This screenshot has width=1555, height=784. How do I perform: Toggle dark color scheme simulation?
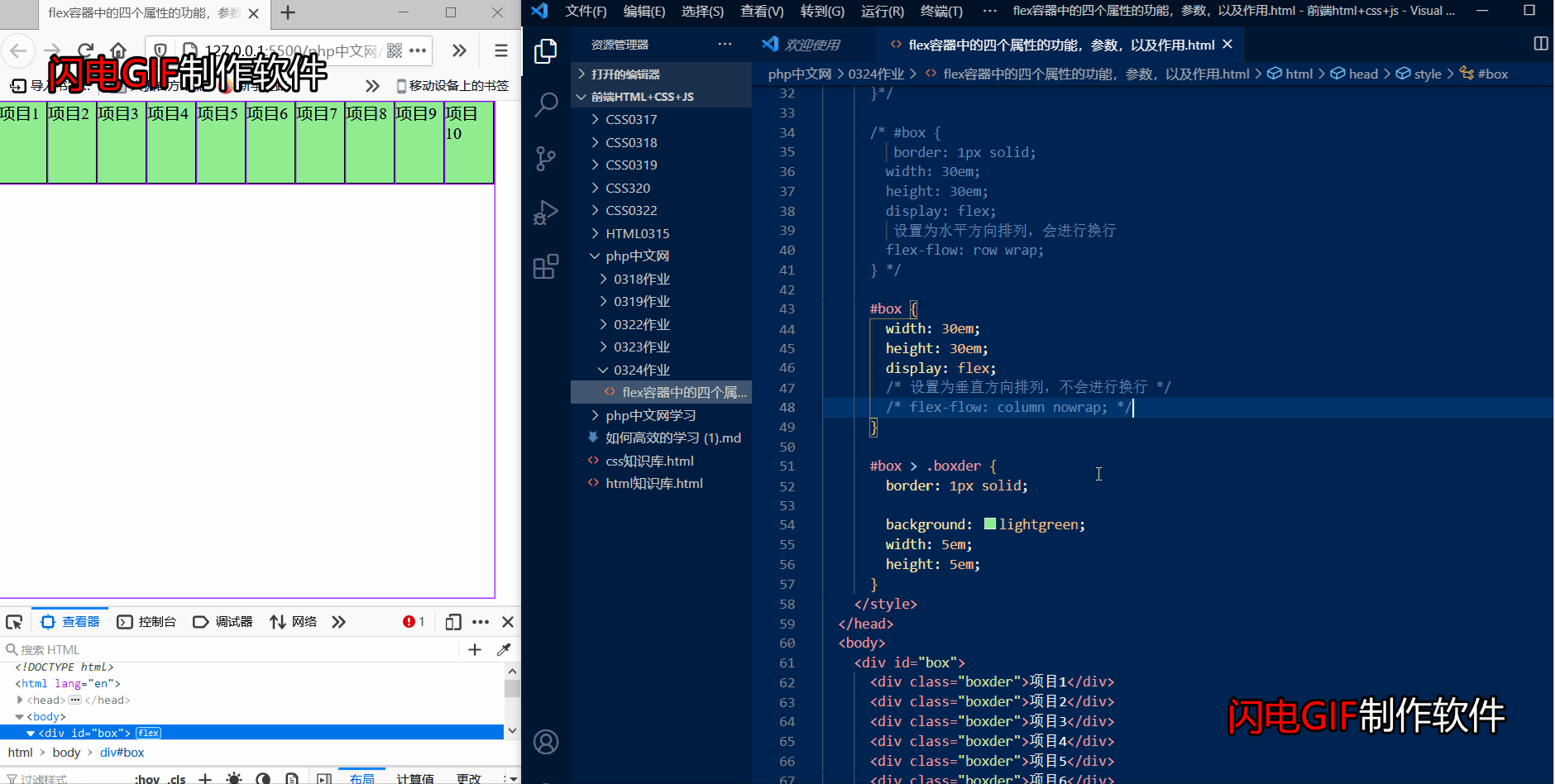[x=263, y=777]
